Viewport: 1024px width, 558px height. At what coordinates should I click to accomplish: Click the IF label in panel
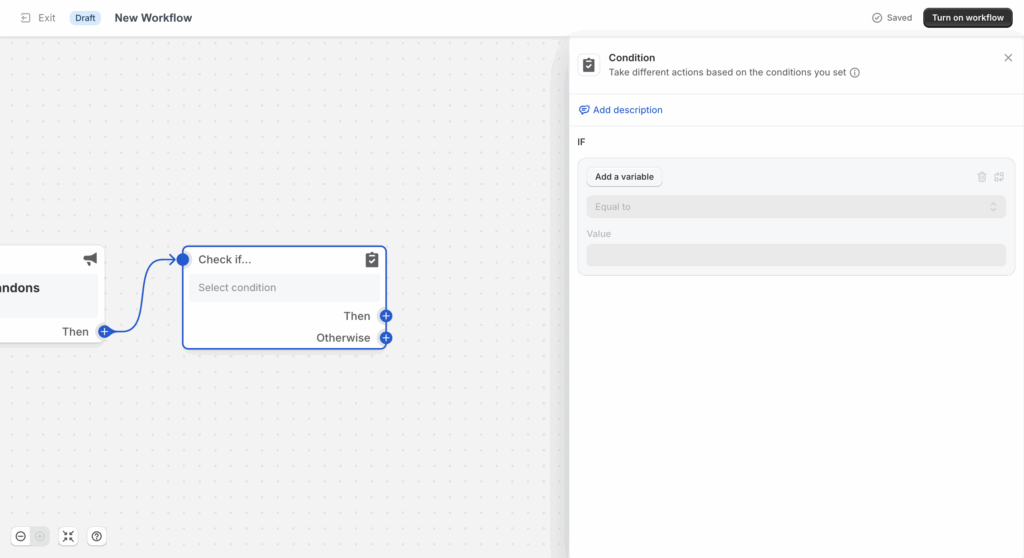[581, 142]
